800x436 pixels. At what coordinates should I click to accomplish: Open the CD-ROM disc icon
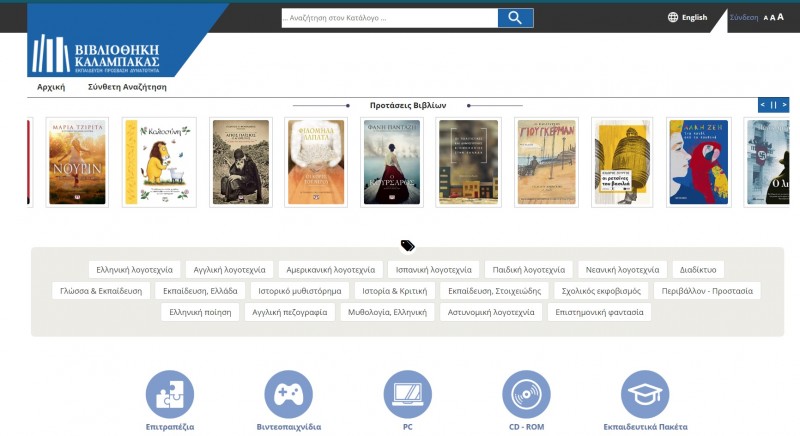[526, 394]
